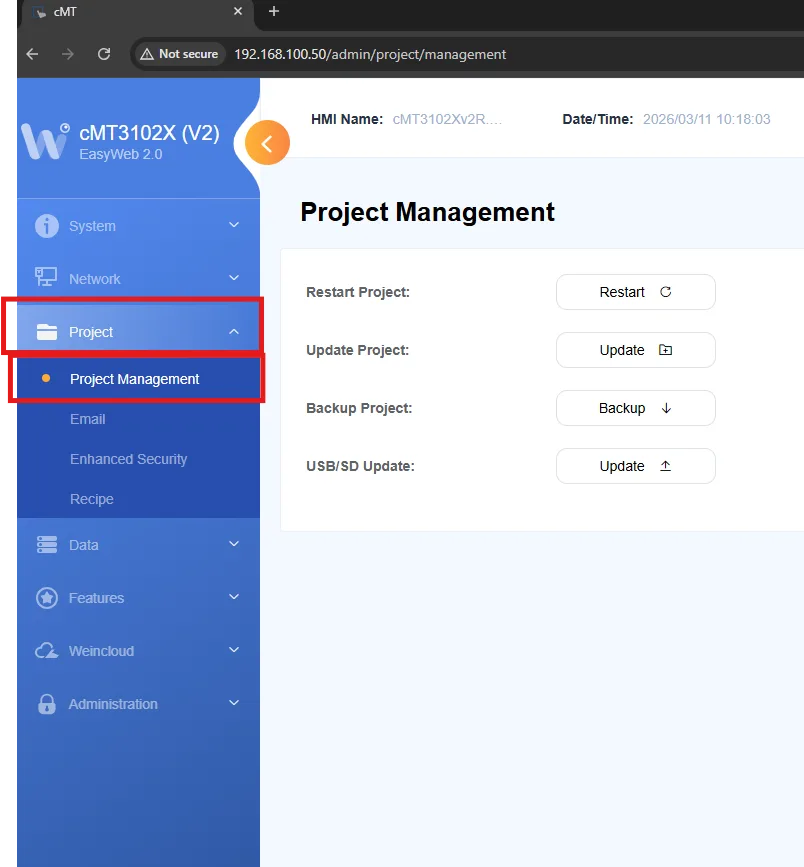Open the Administration menu label
The height and width of the screenshot is (867, 804).
113,704
